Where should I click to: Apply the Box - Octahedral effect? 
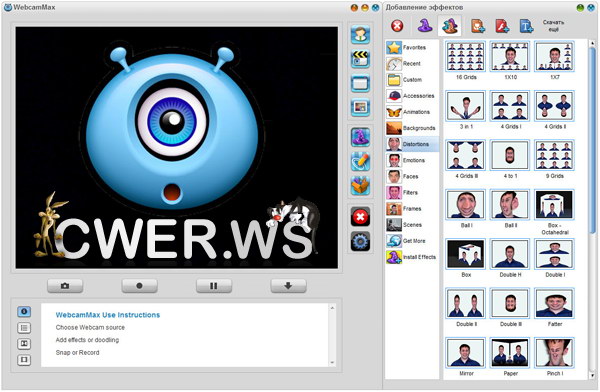tap(554, 204)
